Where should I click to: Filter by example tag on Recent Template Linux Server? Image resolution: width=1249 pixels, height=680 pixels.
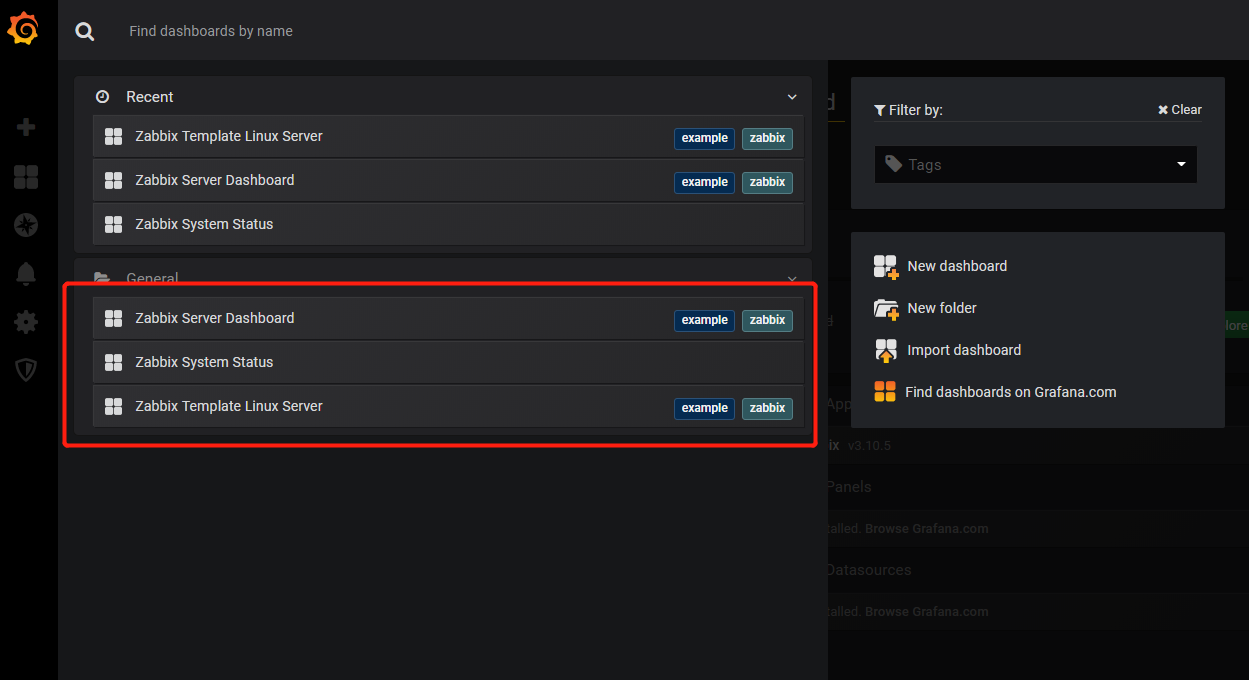tap(704, 138)
